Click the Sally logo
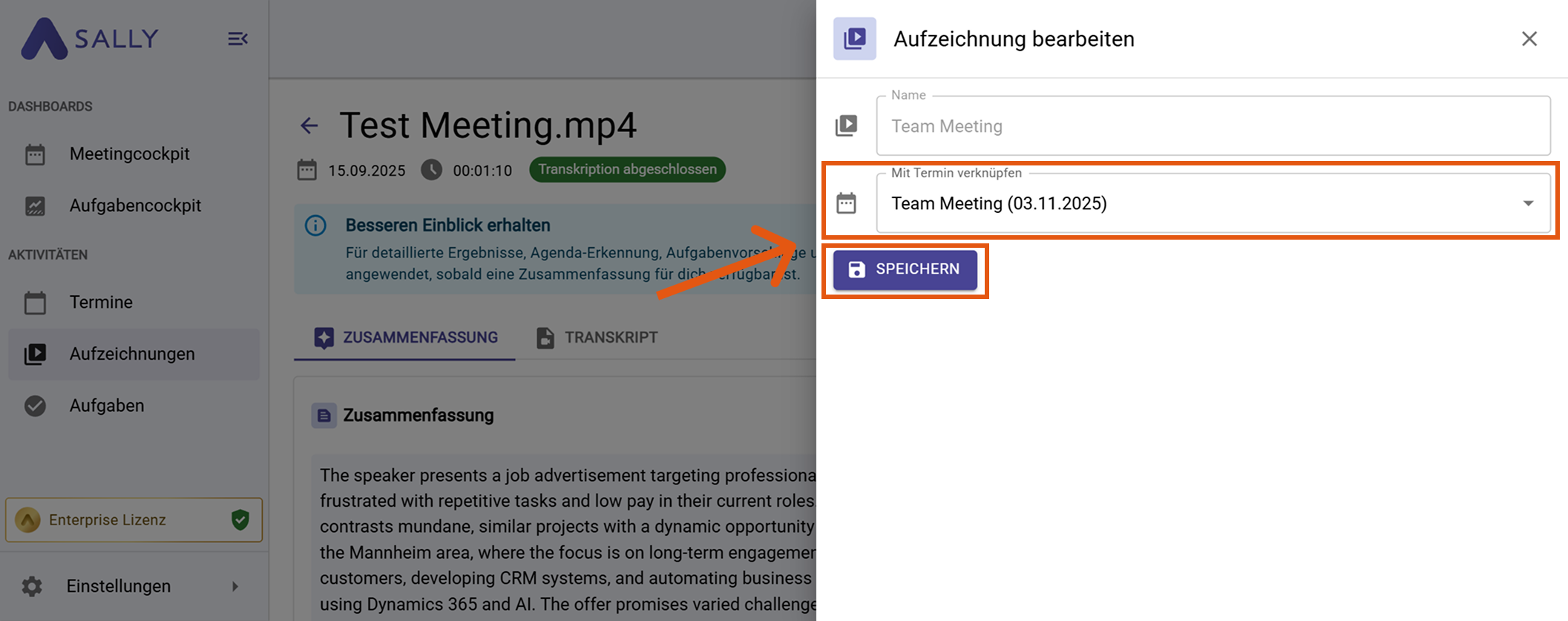The width and height of the screenshot is (1568, 621). click(89, 39)
